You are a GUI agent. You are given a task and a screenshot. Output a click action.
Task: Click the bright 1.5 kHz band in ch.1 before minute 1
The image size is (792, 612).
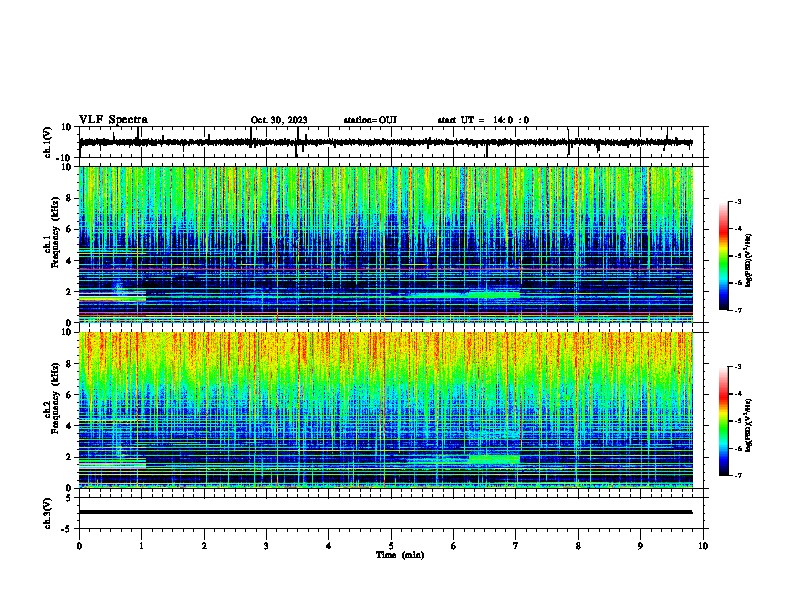tap(112, 299)
